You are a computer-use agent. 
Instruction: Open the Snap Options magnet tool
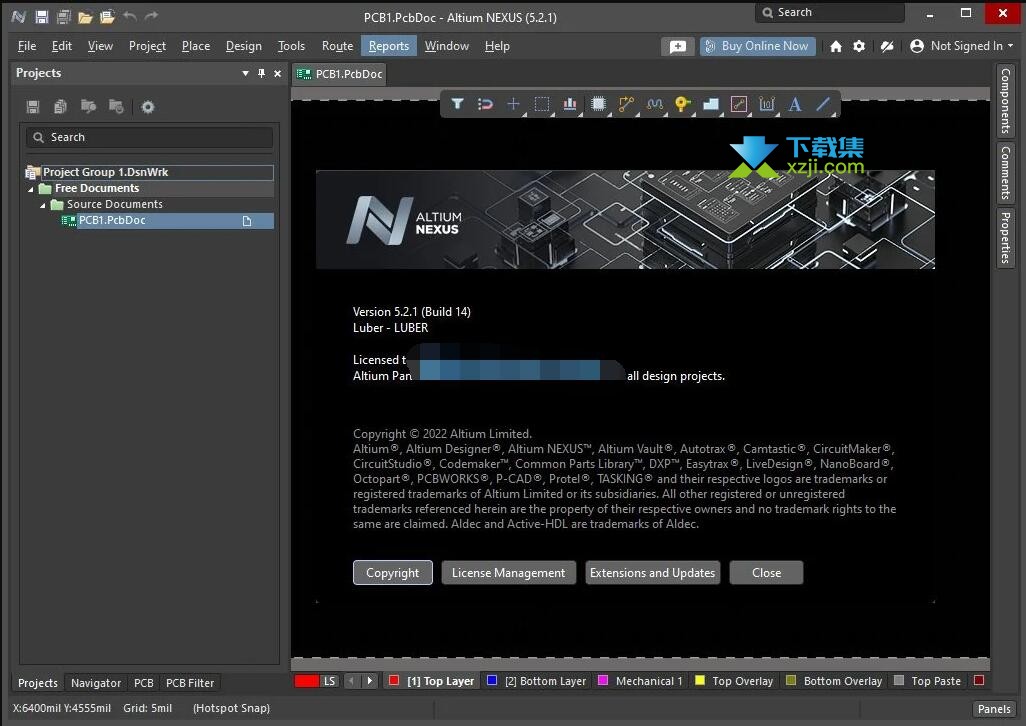click(486, 104)
